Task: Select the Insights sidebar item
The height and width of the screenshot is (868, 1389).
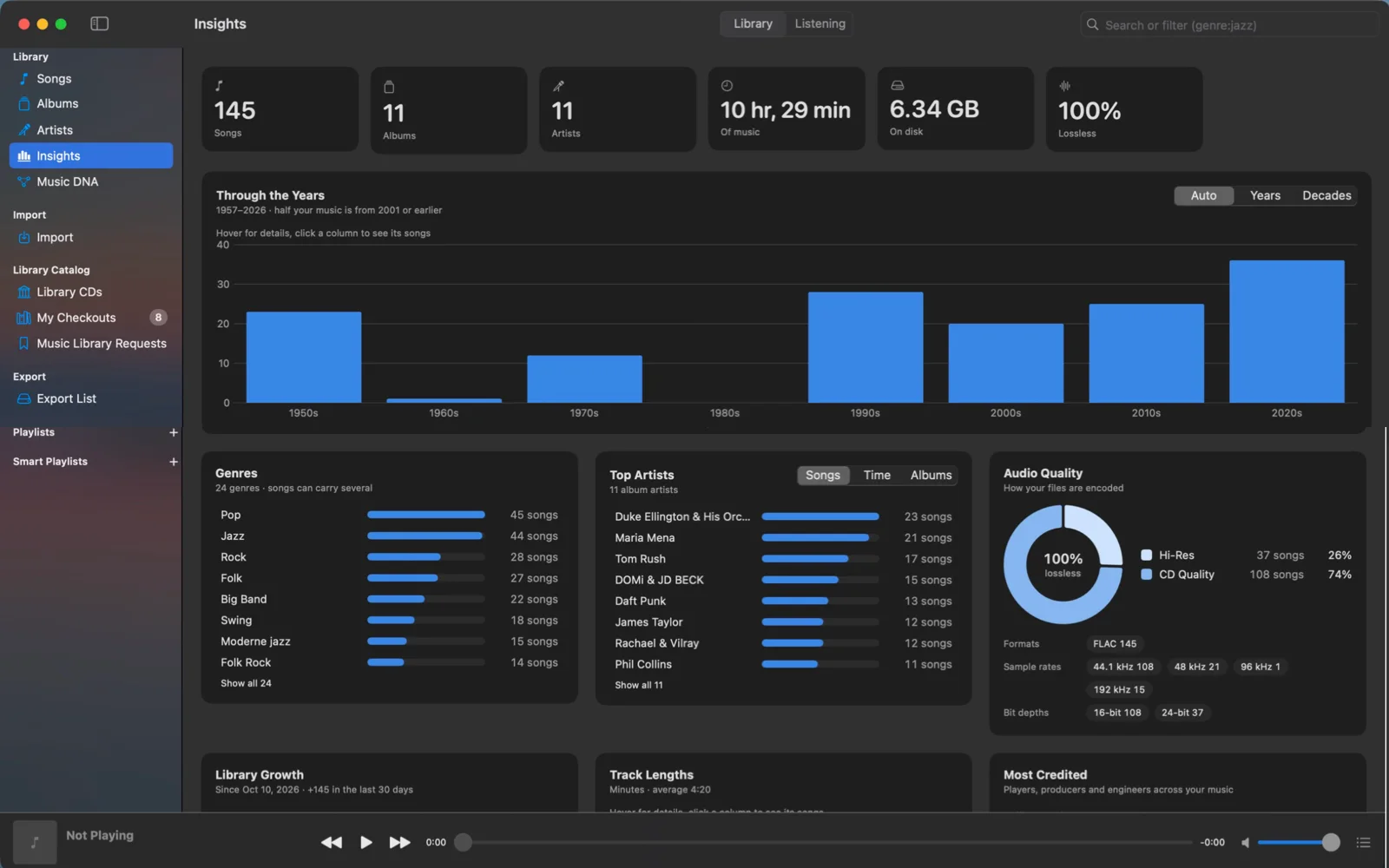Action: tap(91, 156)
